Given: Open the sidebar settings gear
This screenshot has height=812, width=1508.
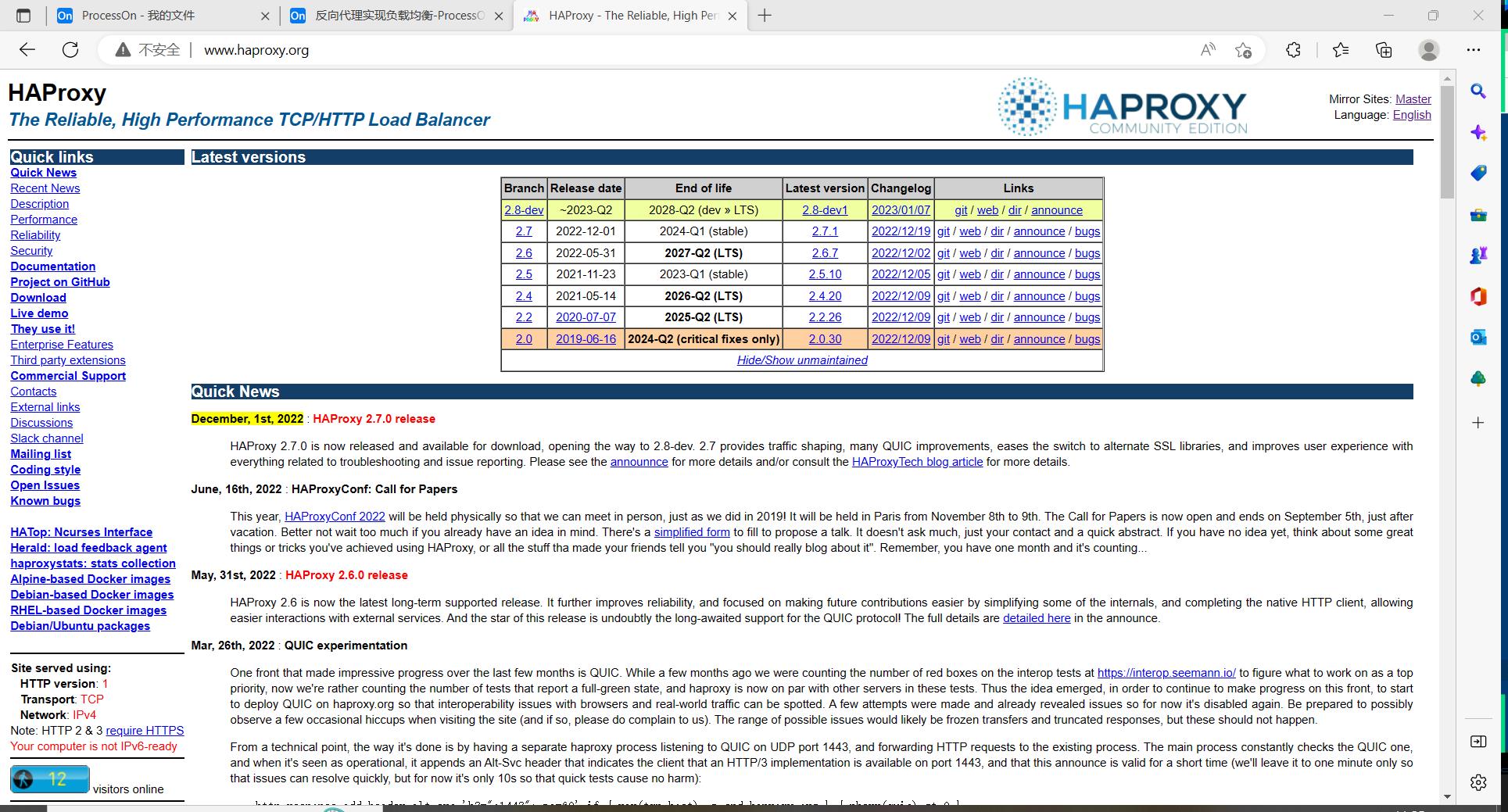Looking at the screenshot, I should click(1478, 782).
